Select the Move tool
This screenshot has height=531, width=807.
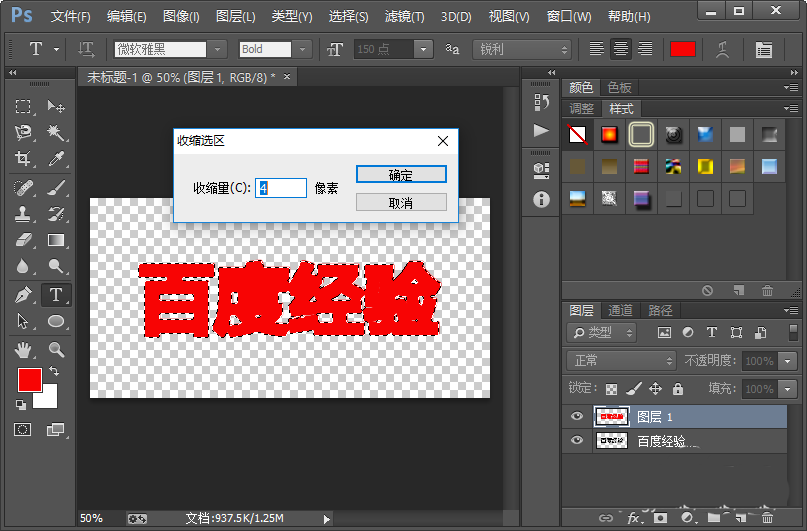click(x=56, y=107)
